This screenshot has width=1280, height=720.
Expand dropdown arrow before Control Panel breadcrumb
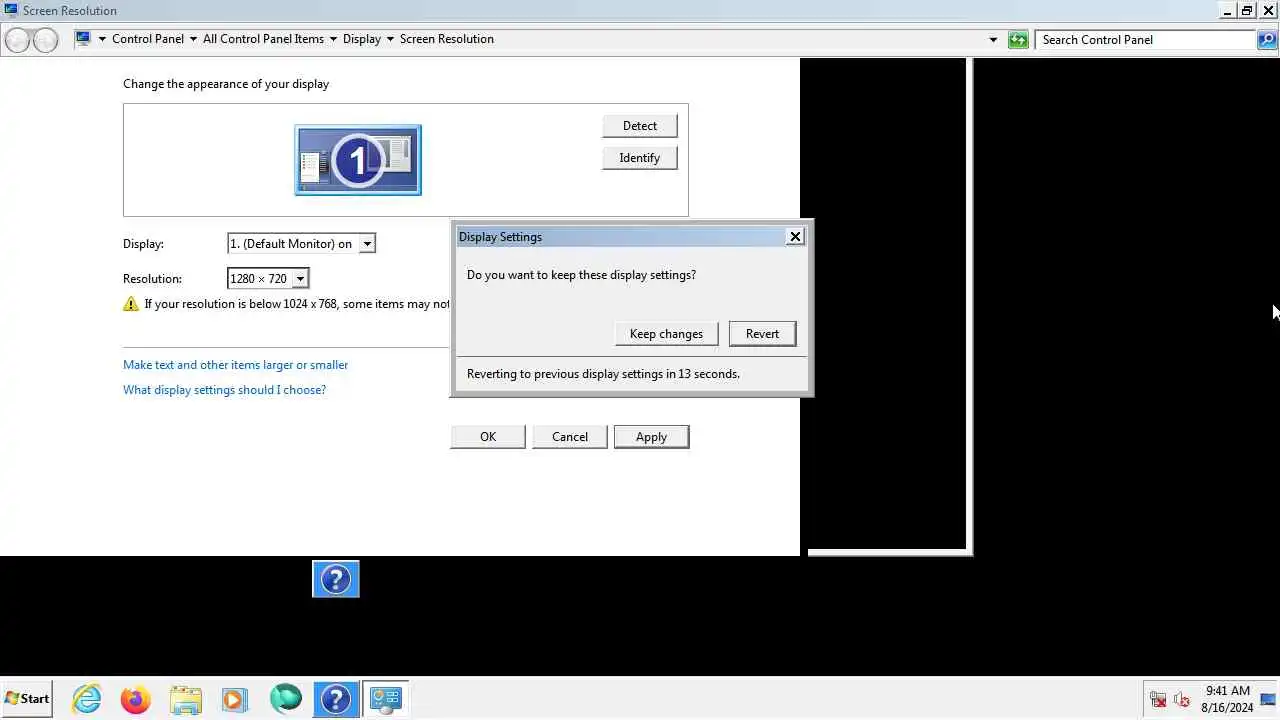pos(102,40)
